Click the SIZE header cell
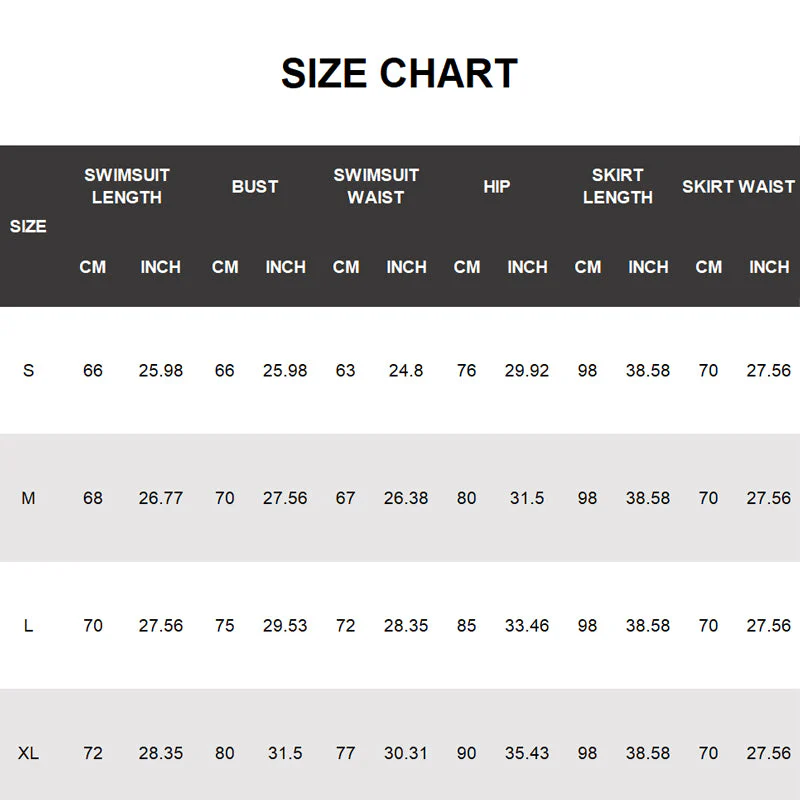The image size is (800, 800). tap(28, 226)
